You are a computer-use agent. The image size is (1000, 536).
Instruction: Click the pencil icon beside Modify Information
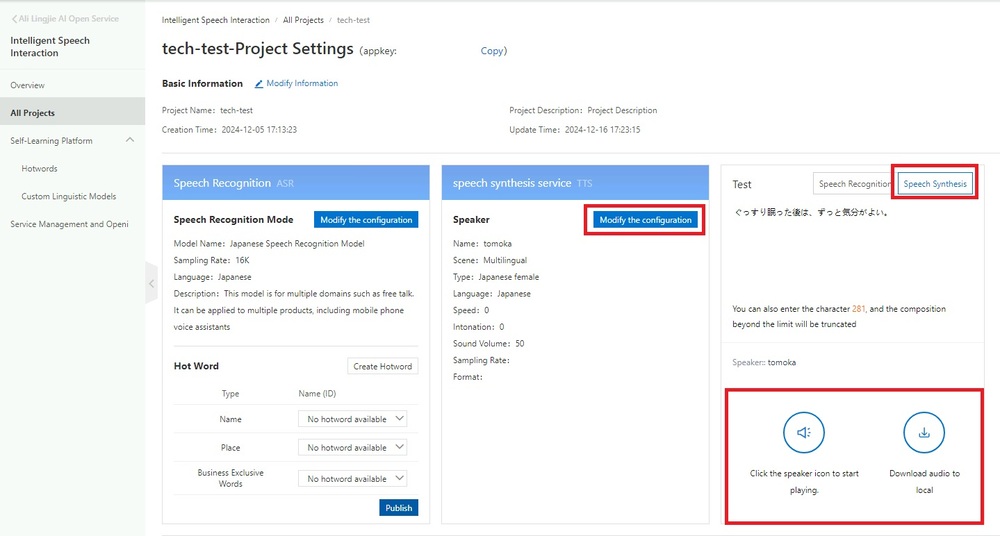[x=259, y=84]
